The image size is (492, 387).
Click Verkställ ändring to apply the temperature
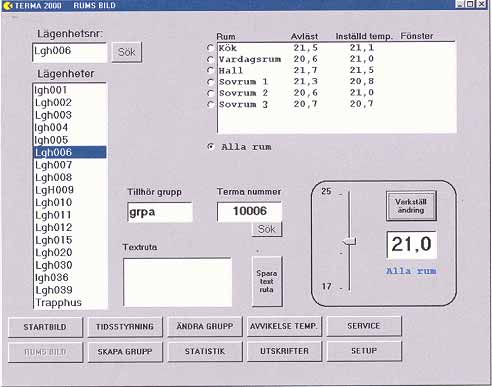pos(411,206)
